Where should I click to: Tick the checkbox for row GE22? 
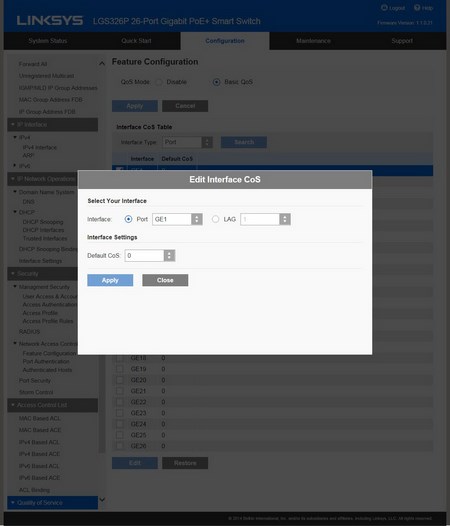coord(120,402)
